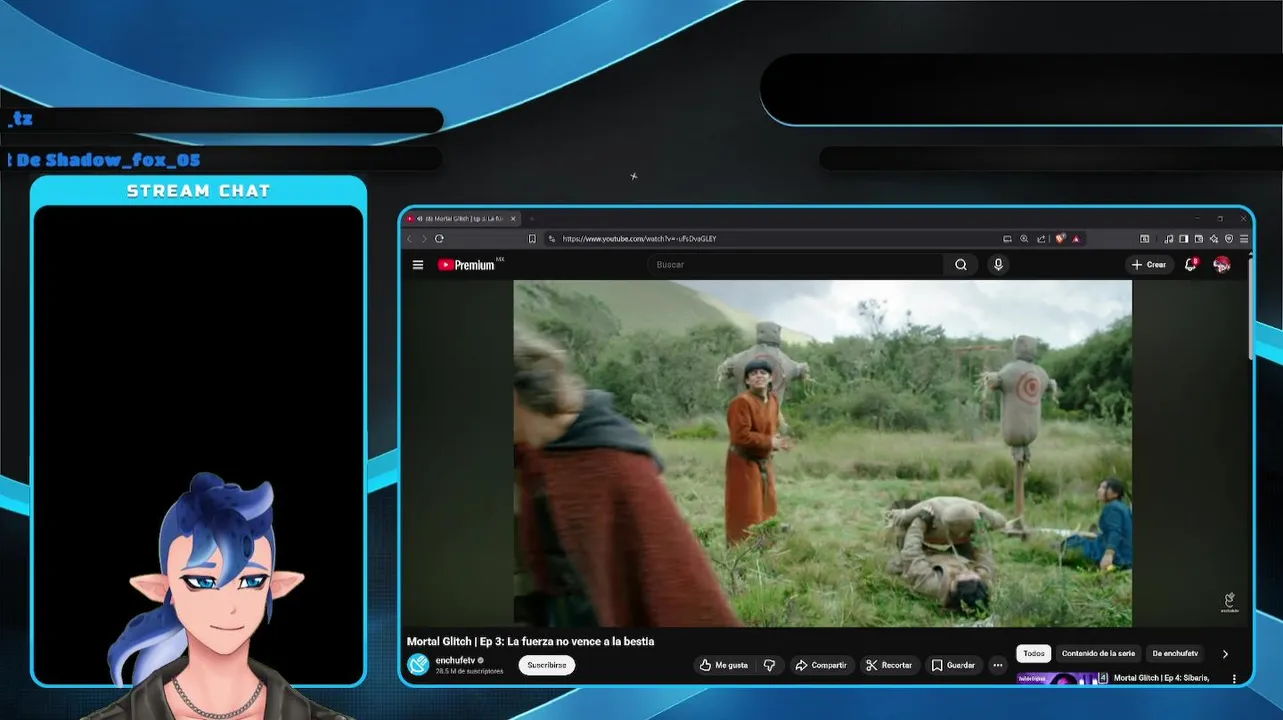
Task: Open Brave Shields lion icon
Action: 1060,239
